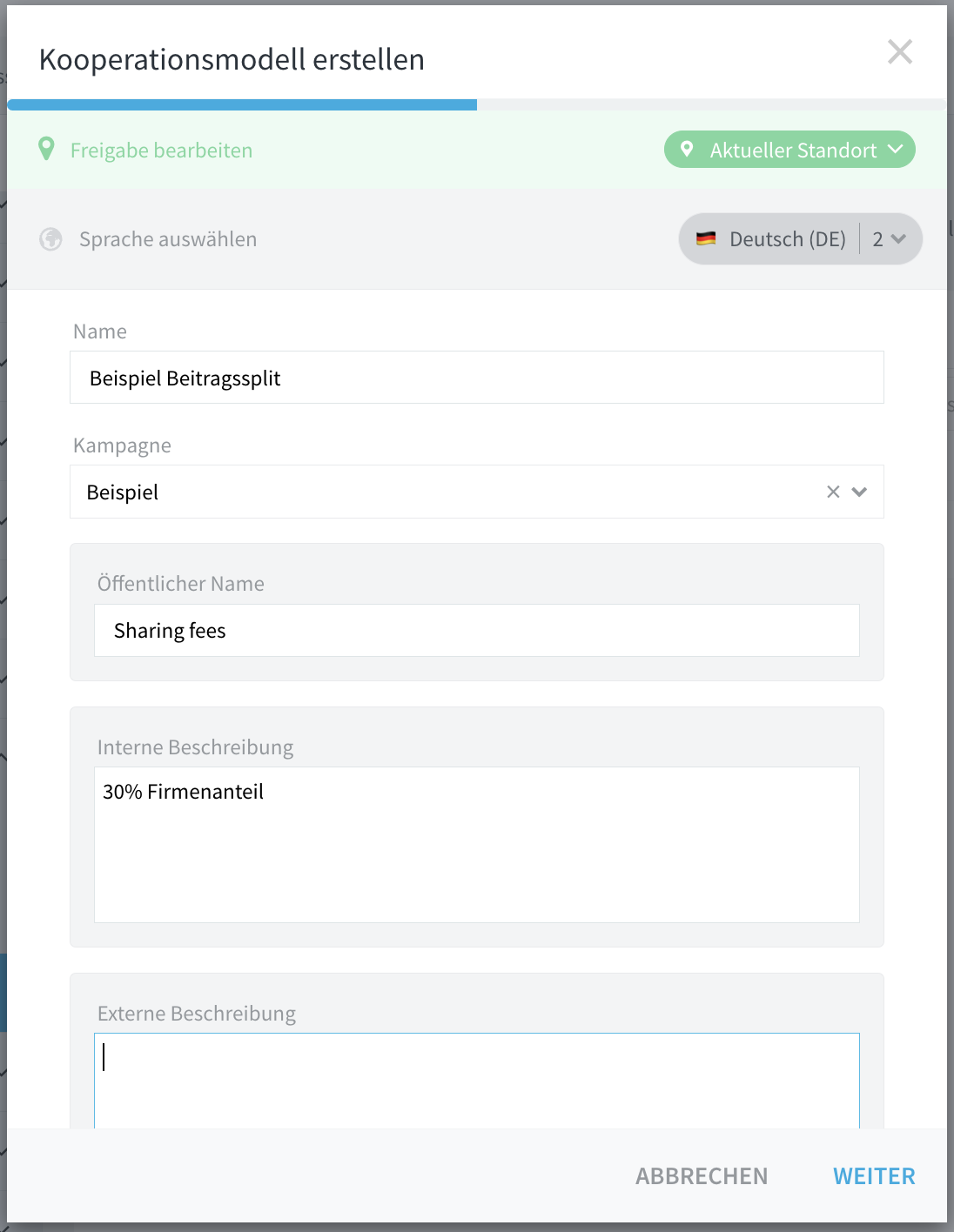Click the Name field containing Beispiel Beitragssplit
The image size is (954, 1232).
[477, 378]
